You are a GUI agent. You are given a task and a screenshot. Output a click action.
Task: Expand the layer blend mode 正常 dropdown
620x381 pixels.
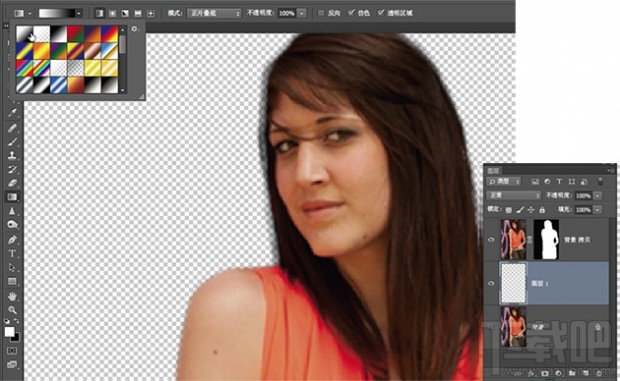(514, 195)
